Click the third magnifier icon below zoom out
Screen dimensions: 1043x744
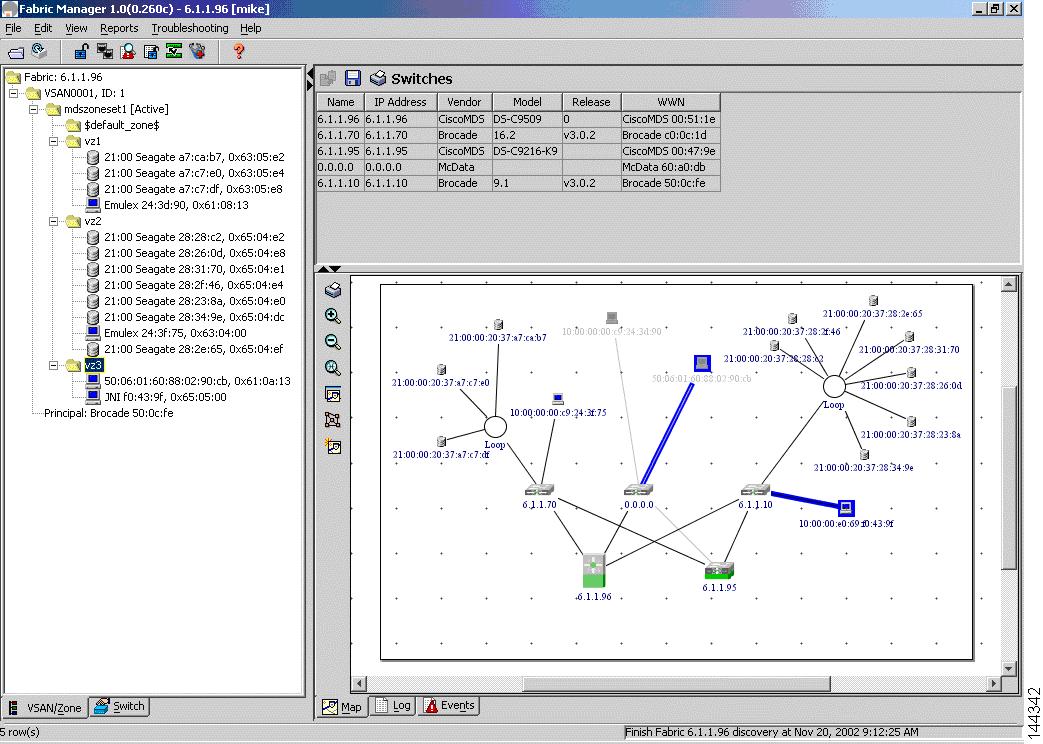[333, 368]
